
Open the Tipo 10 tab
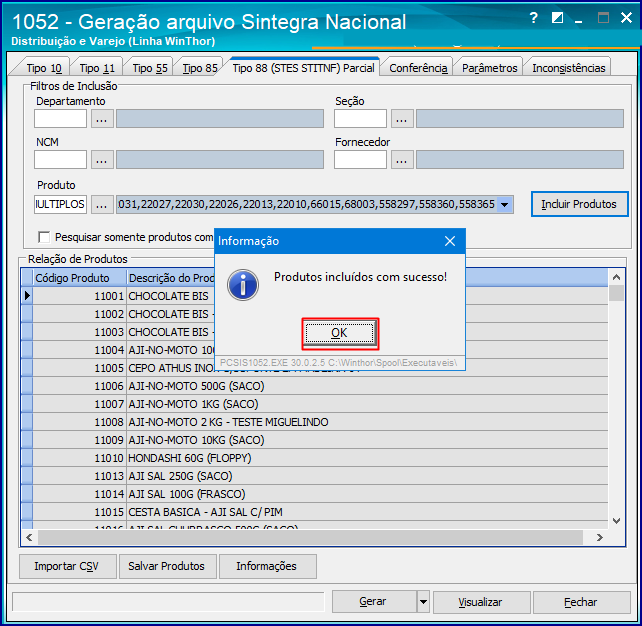click(44, 68)
